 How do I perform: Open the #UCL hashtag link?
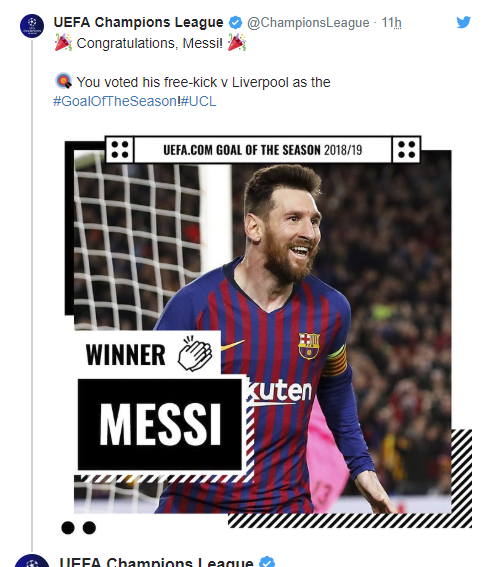(198, 101)
